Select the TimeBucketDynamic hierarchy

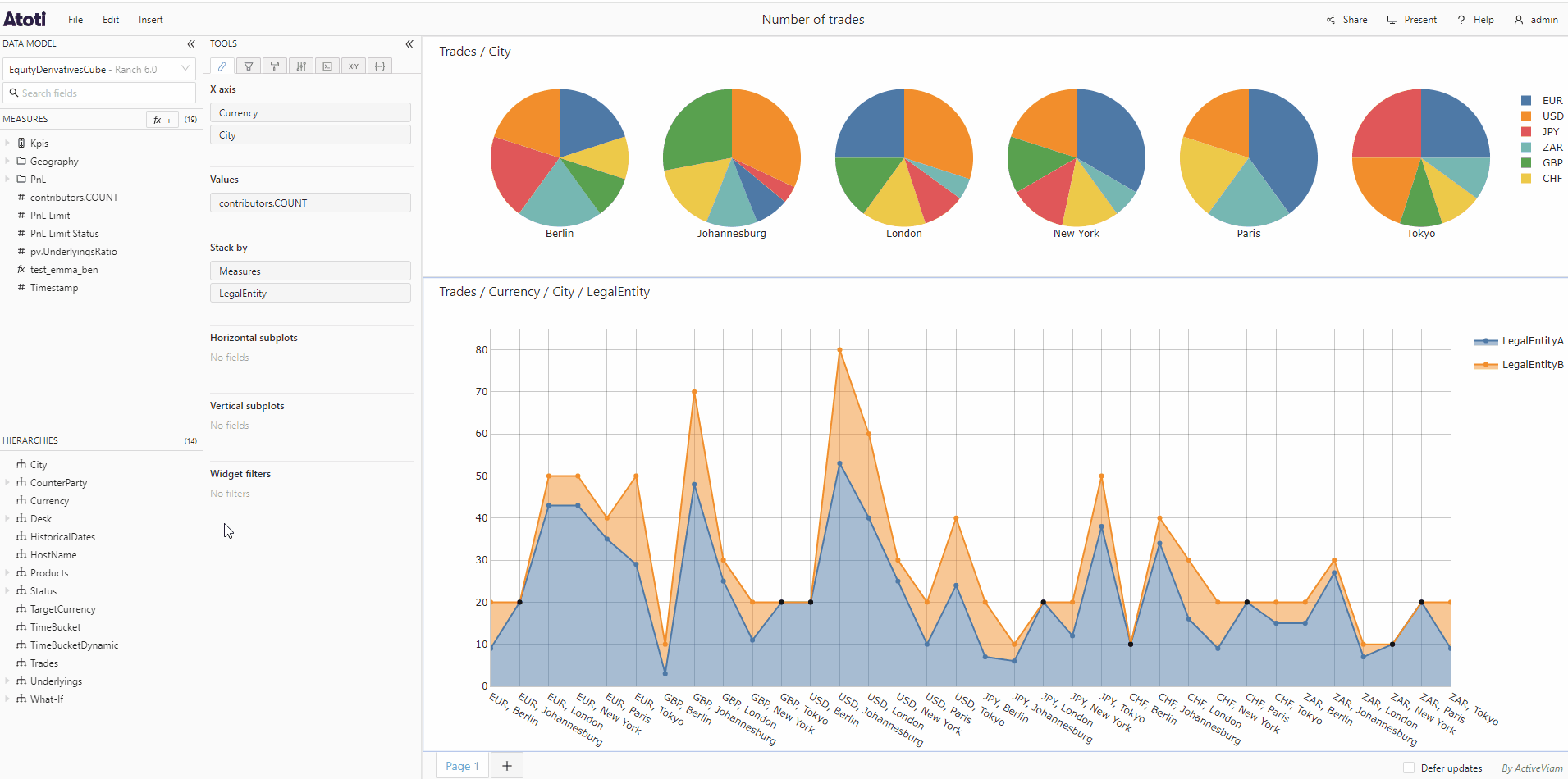click(x=74, y=645)
